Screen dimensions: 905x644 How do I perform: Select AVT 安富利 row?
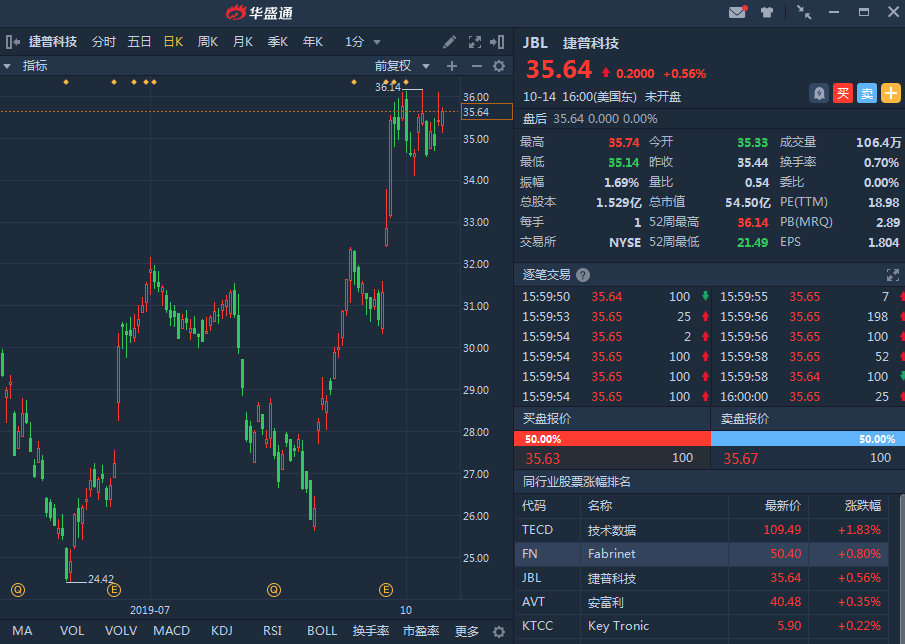(701, 602)
